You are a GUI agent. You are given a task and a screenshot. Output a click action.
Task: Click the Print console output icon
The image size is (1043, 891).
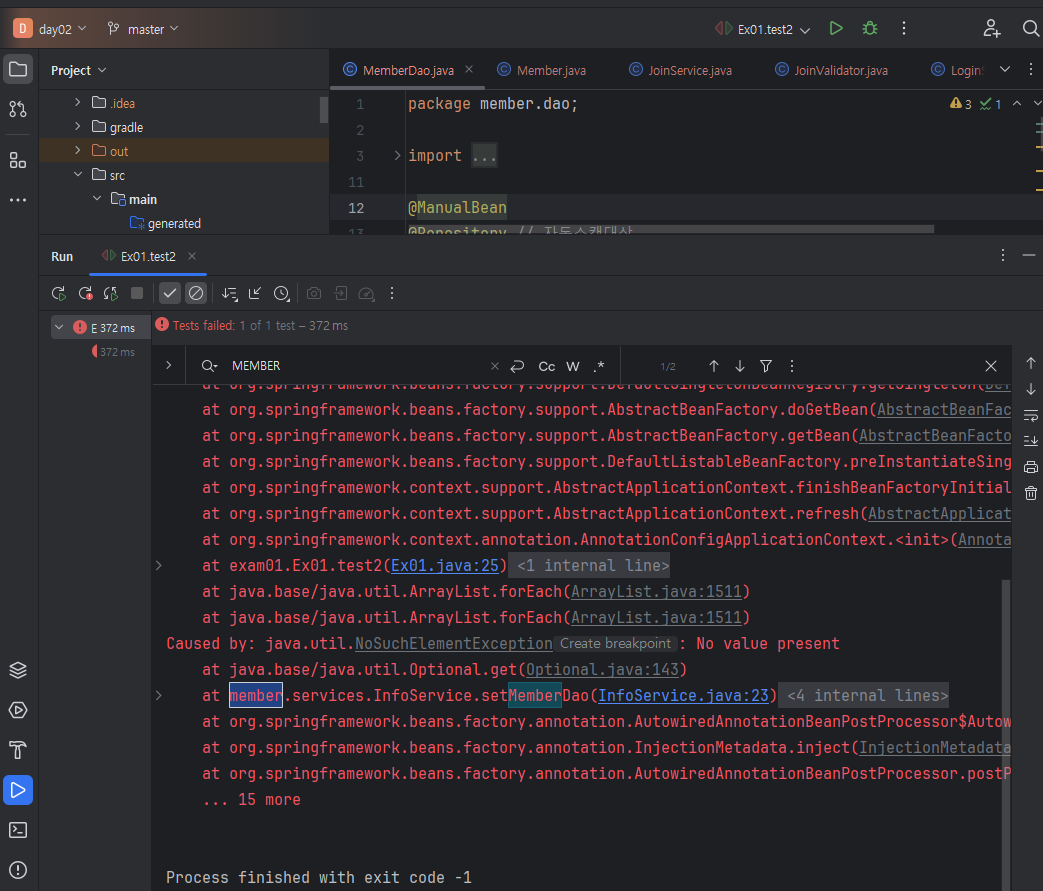point(1031,466)
